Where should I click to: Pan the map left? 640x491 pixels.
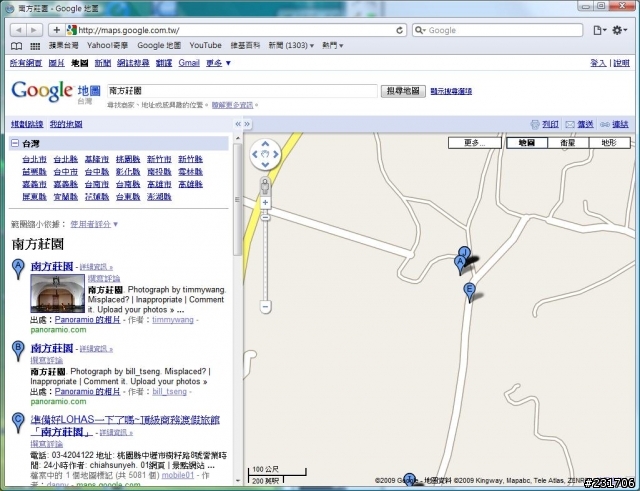255,154
